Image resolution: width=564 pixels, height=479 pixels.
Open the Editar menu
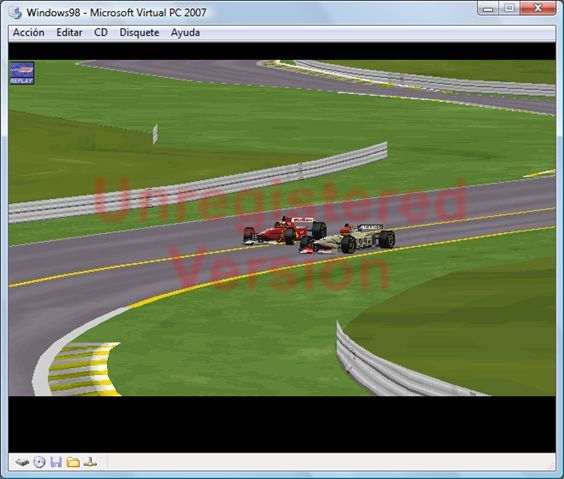point(69,33)
